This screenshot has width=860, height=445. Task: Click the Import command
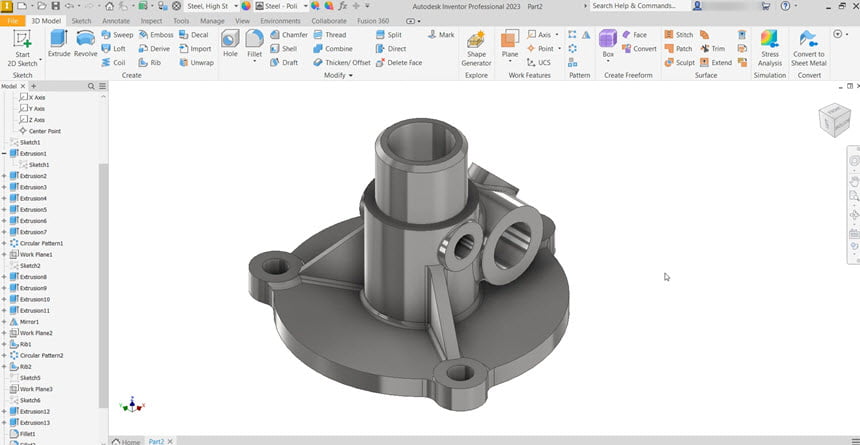pos(195,48)
